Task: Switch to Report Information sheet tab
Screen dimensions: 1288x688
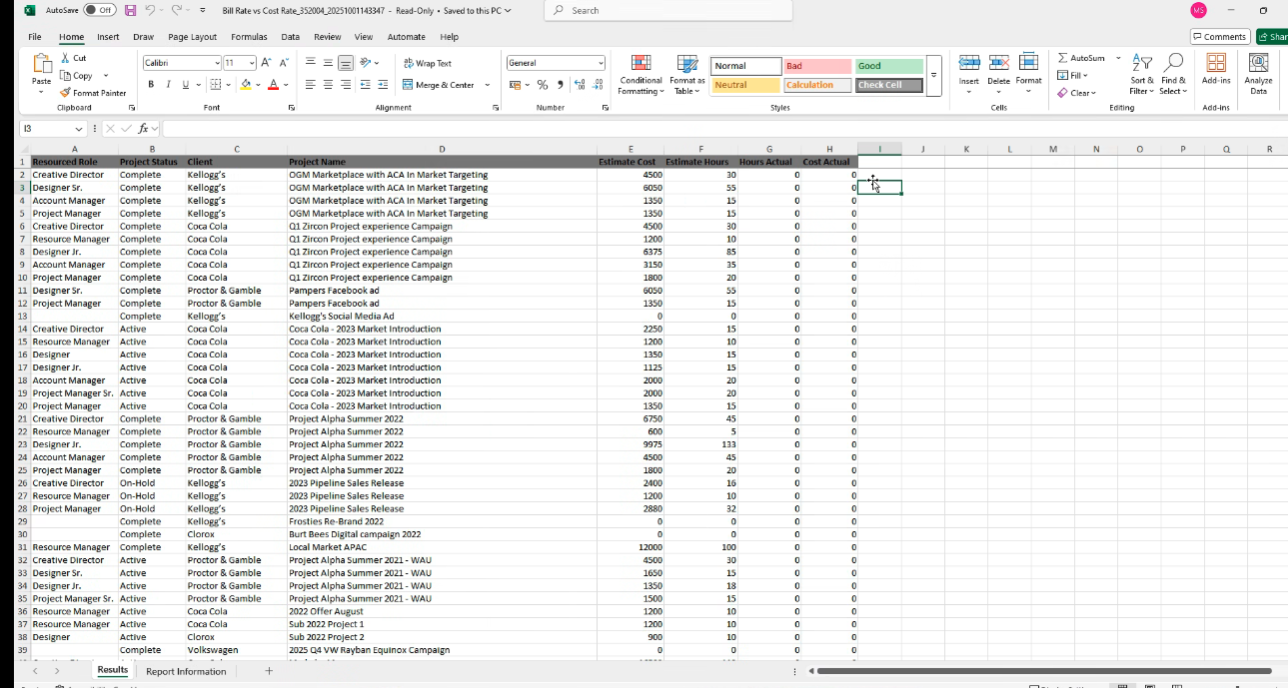Action: click(186, 671)
